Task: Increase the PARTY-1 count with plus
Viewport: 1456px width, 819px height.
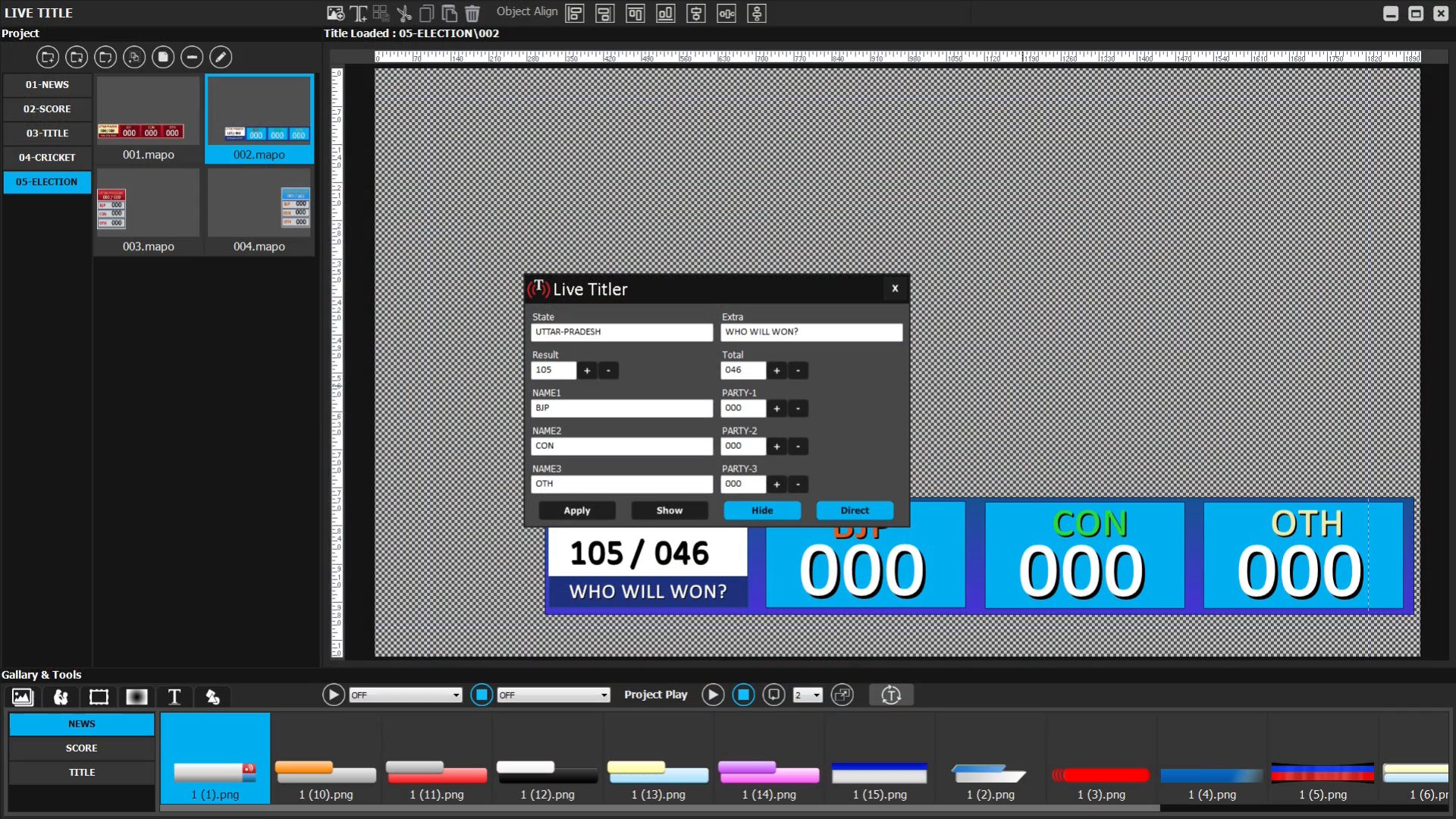Action: [x=777, y=409]
